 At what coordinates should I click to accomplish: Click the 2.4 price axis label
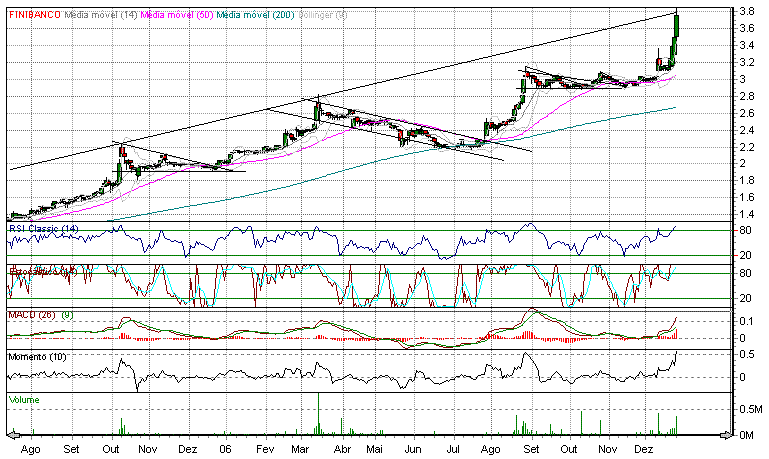pyautogui.click(x=747, y=130)
